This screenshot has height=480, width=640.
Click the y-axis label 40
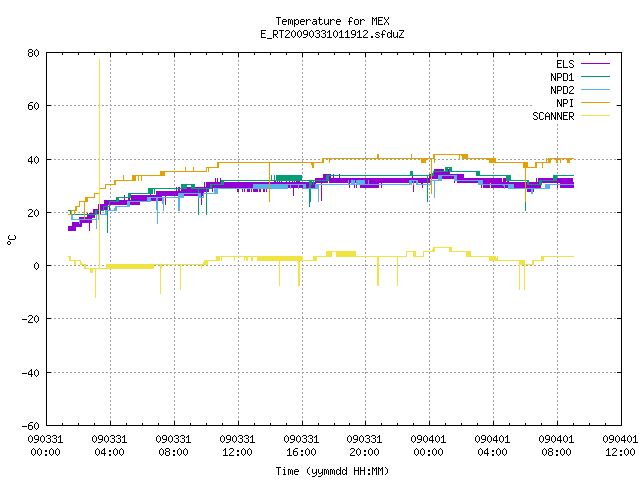click(x=34, y=160)
